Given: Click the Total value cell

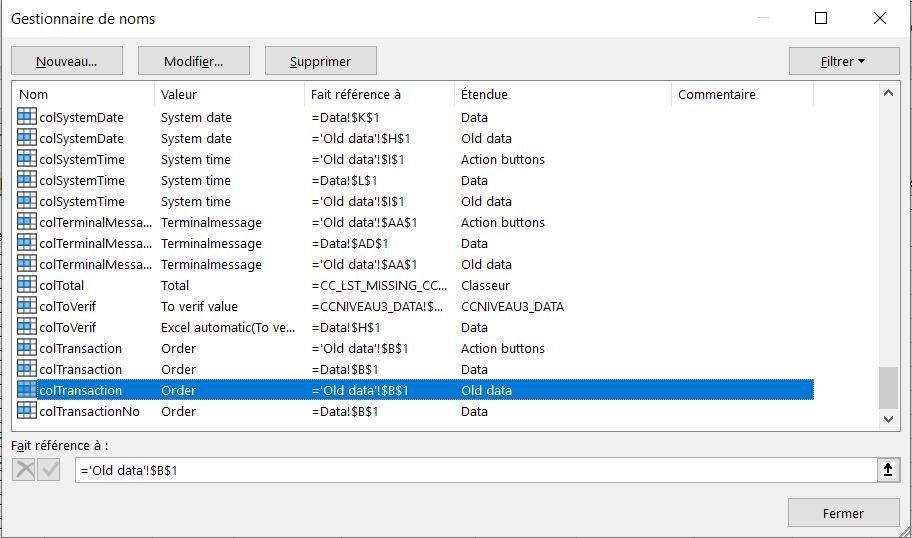Looking at the screenshot, I should tap(175, 286).
